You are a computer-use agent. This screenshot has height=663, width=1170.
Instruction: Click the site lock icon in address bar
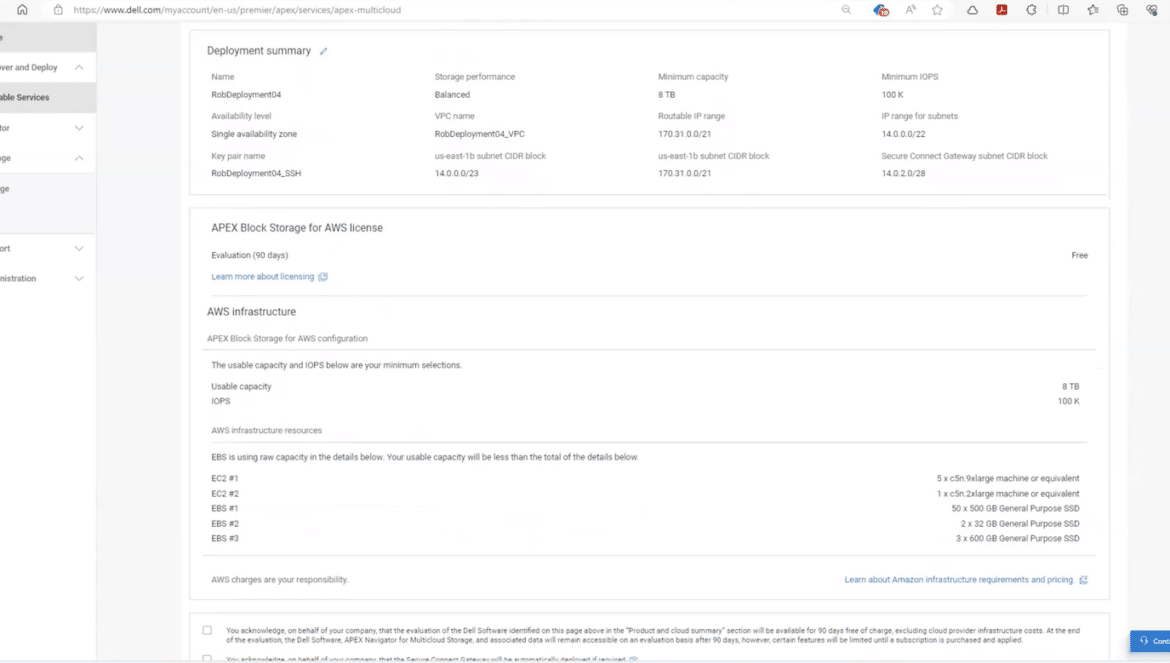click(x=58, y=10)
